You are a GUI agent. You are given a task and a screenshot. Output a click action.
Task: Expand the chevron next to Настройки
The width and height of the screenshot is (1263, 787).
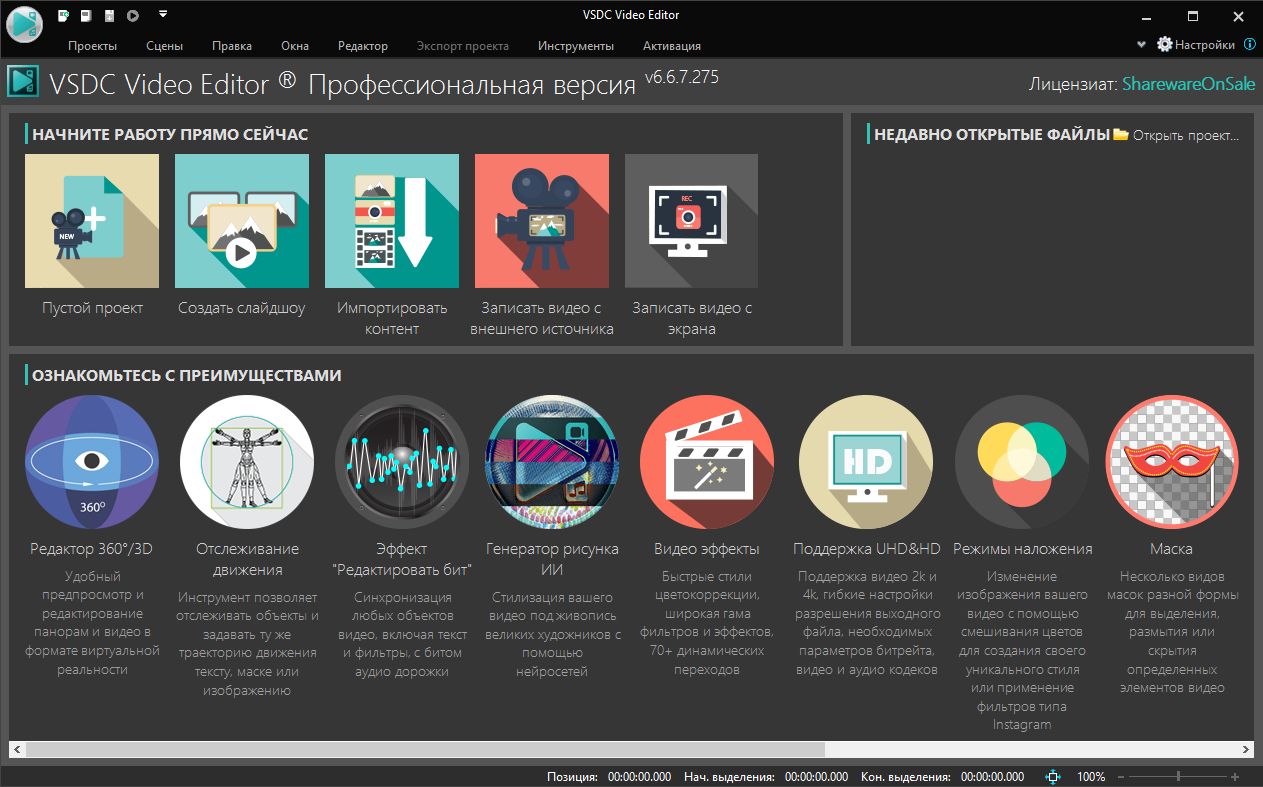pyautogui.click(x=1142, y=45)
